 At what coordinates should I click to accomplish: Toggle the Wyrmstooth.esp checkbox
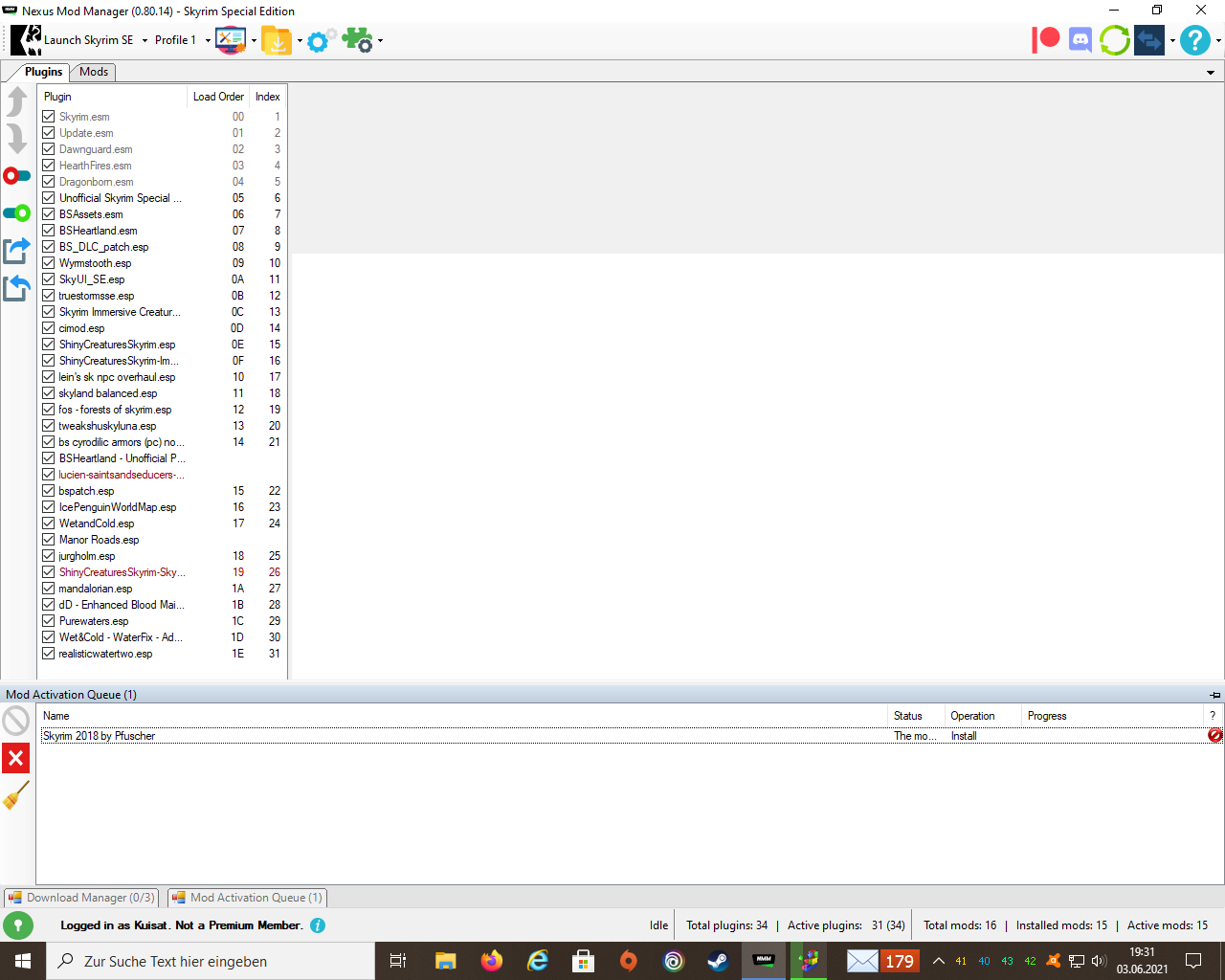pyautogui.click(x=49, y=263)
